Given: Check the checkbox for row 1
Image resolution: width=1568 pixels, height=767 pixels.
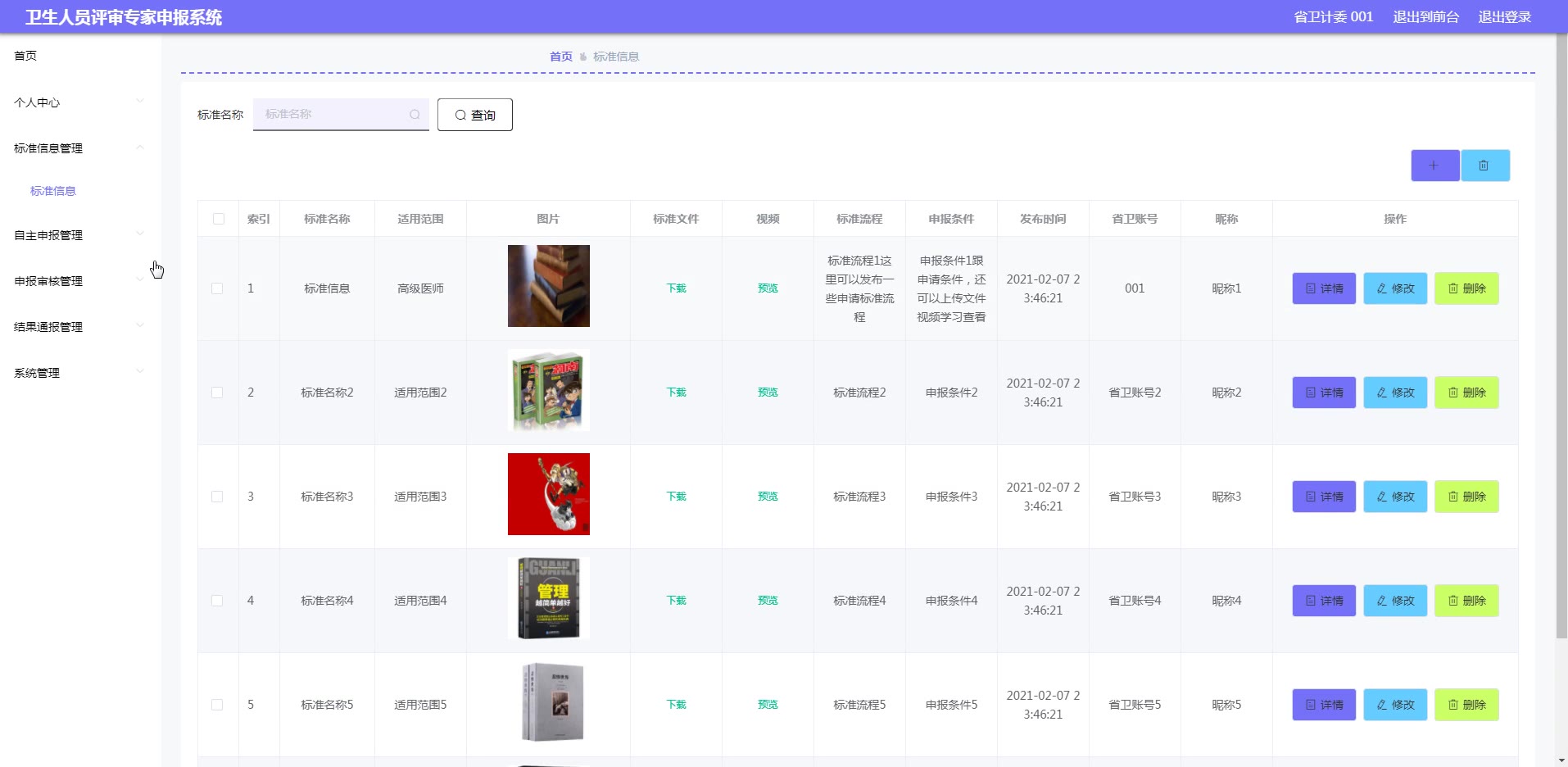Looking at the screenshot, I should (x=217, y=288).
